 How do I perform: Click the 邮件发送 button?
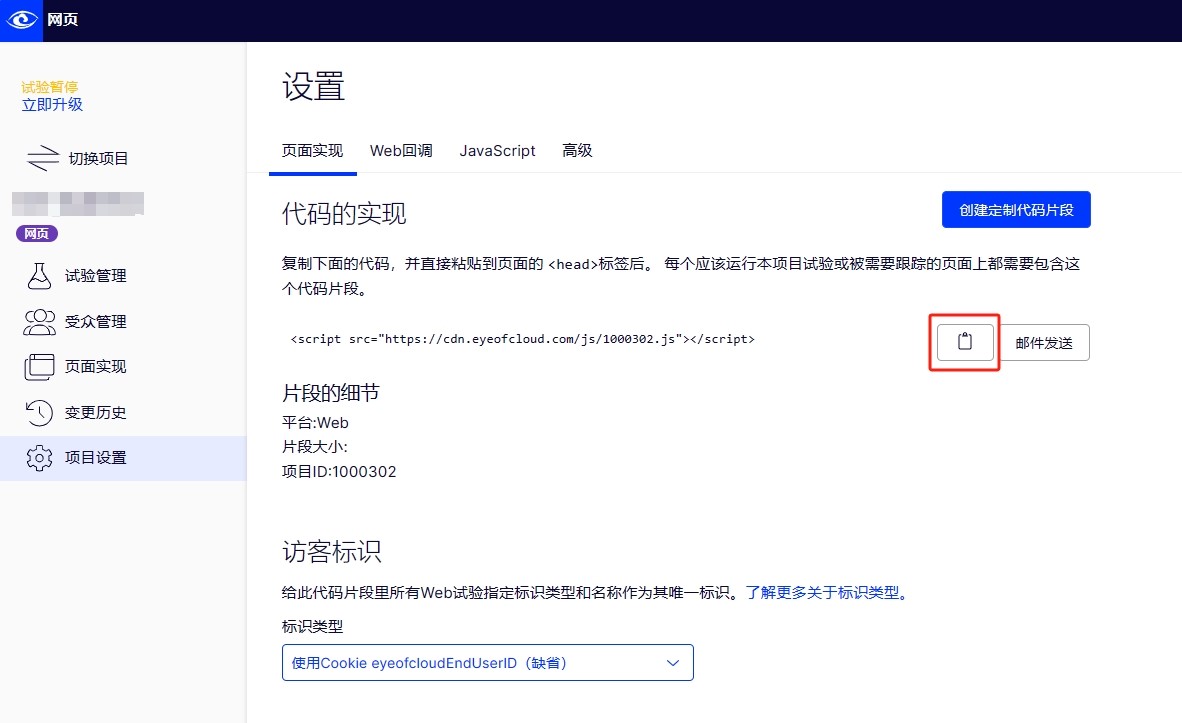1043,343
